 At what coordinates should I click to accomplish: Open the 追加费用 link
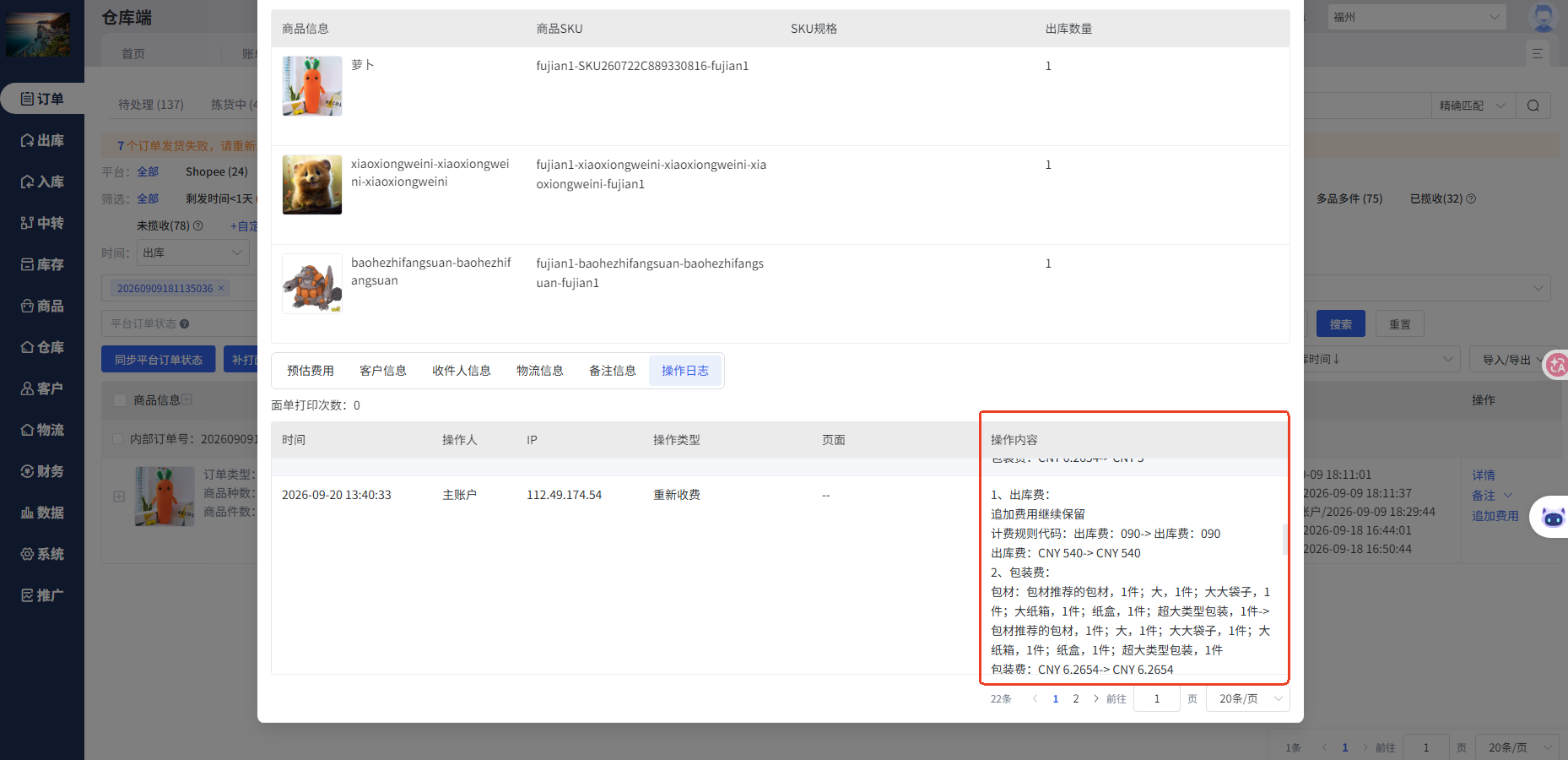1495,516
